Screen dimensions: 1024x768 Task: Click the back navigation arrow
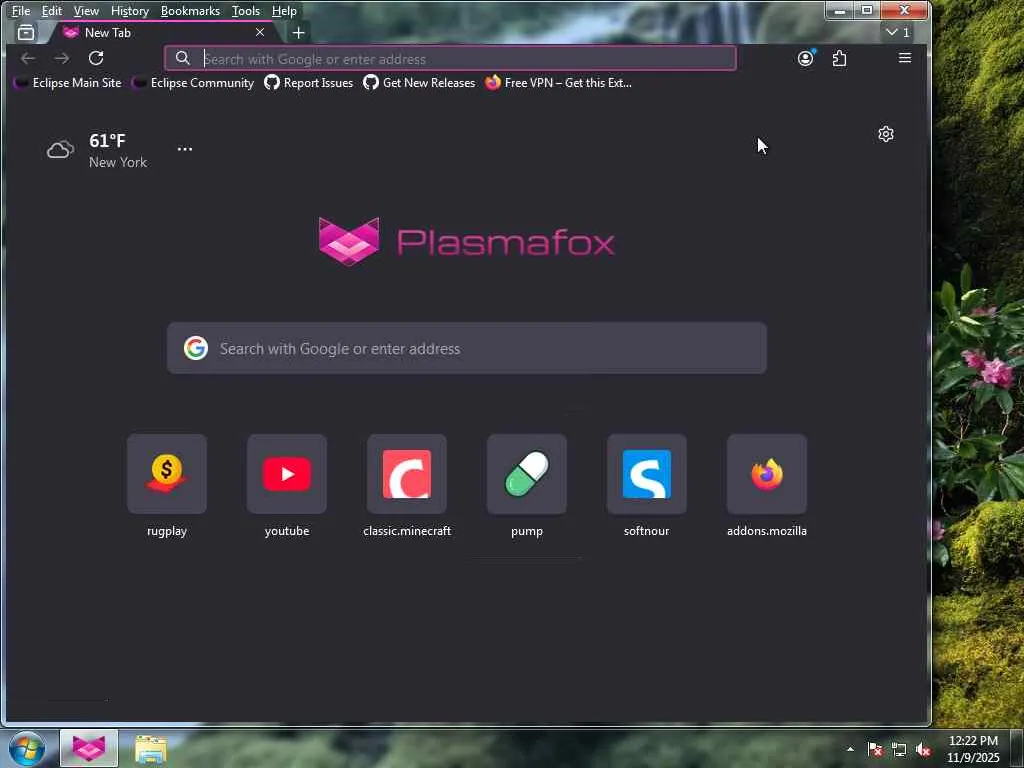tap(28, 58)
